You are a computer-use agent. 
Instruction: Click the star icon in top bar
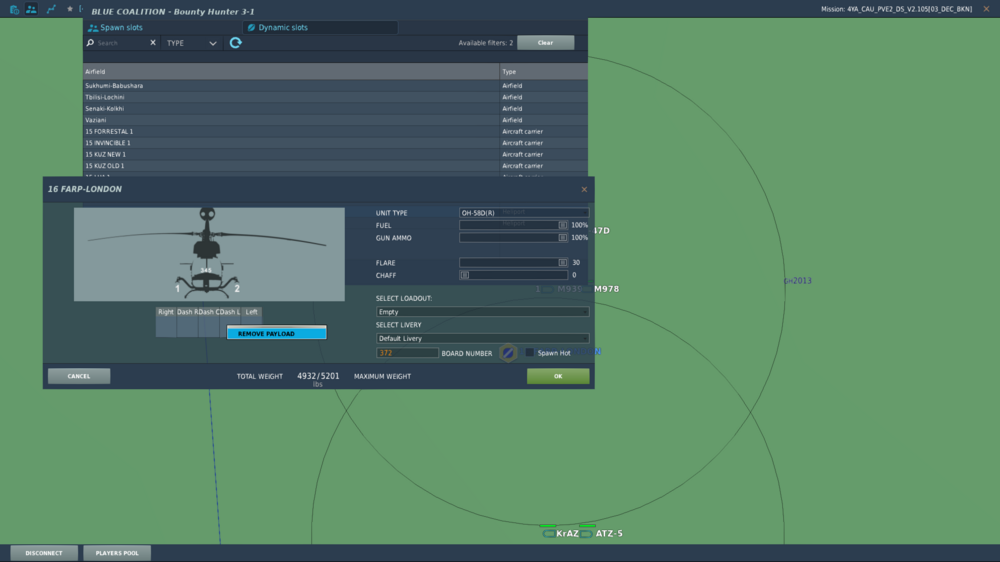tap(70, 9)
